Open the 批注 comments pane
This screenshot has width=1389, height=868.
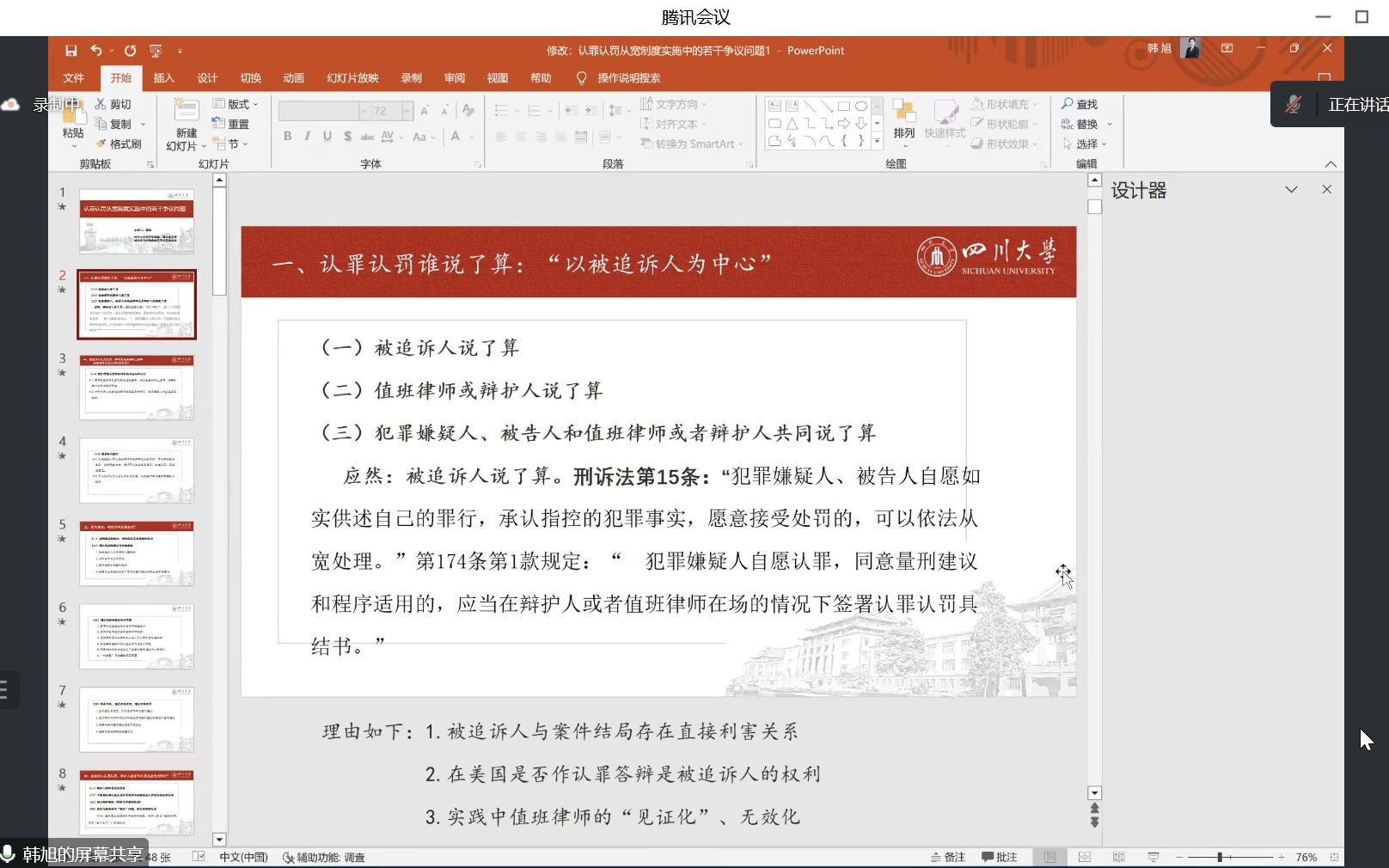(x=1000, y=857)
